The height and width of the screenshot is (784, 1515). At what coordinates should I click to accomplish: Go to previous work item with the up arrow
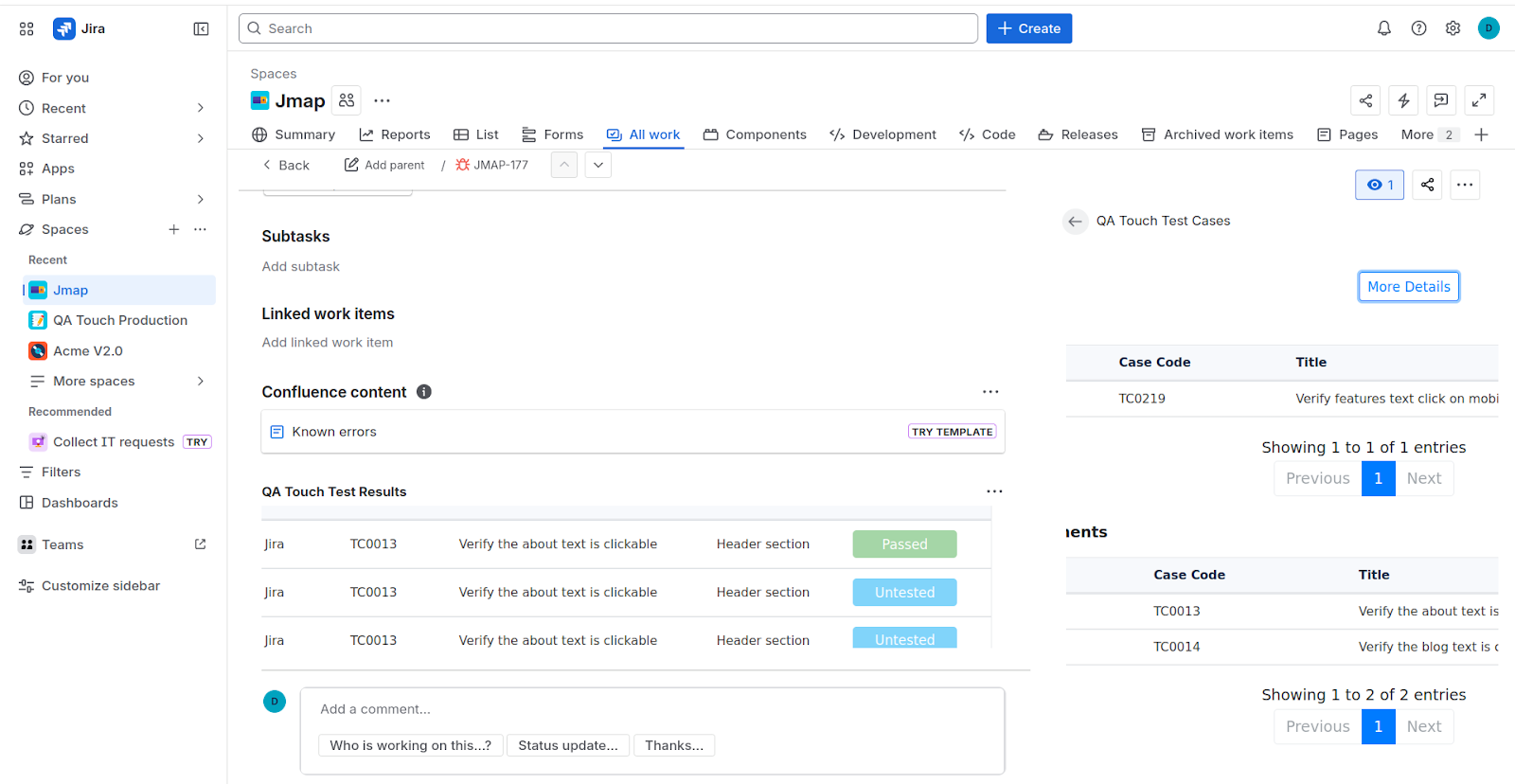click(564, 165)
